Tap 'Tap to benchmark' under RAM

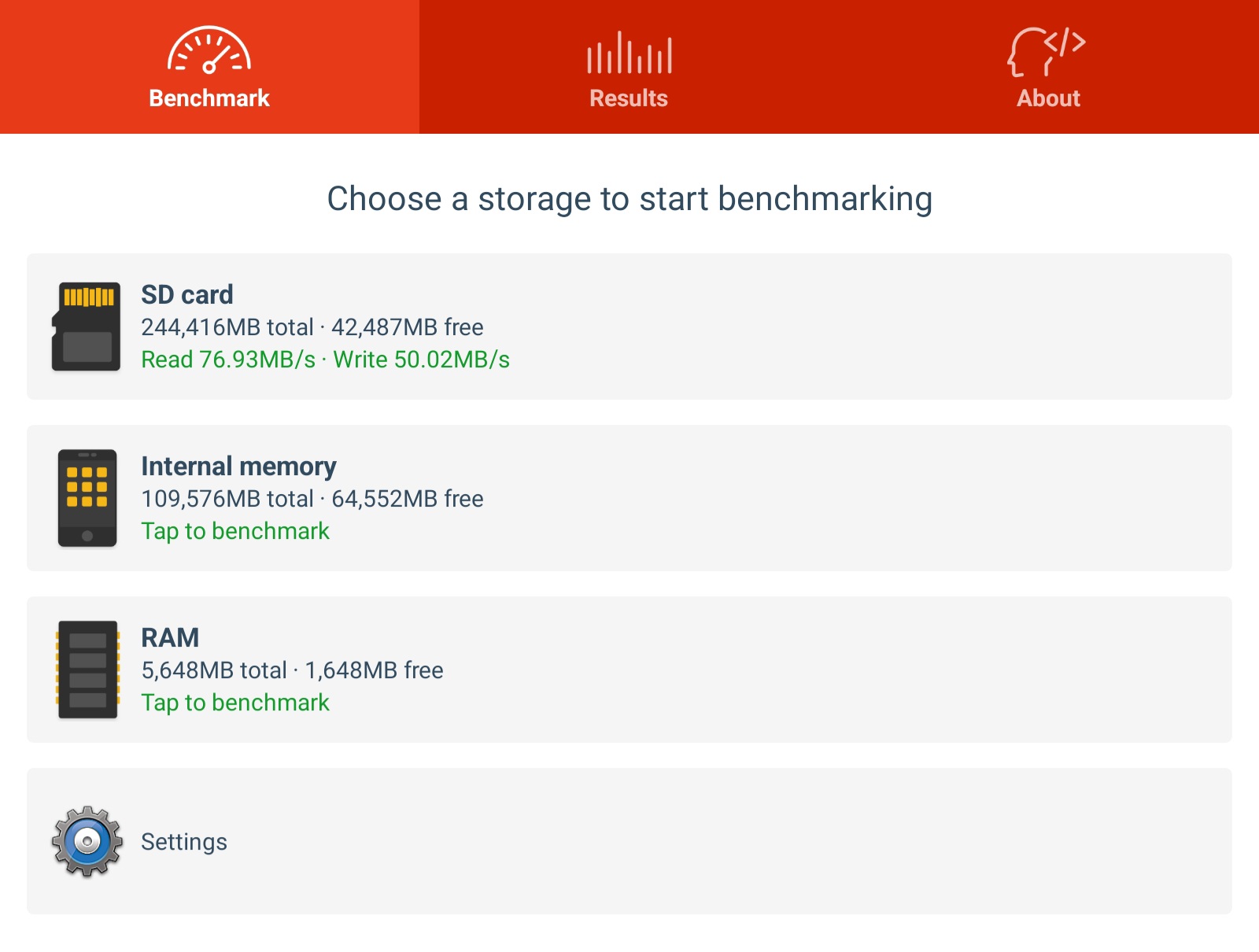tap(235, 703)
